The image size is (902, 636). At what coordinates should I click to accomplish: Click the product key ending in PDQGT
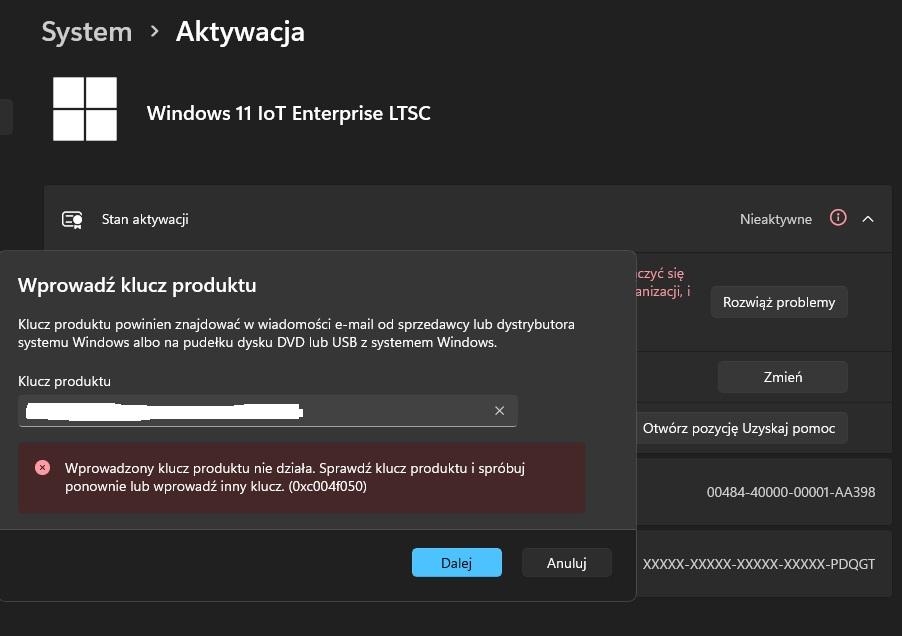click(x=758, y=564)
